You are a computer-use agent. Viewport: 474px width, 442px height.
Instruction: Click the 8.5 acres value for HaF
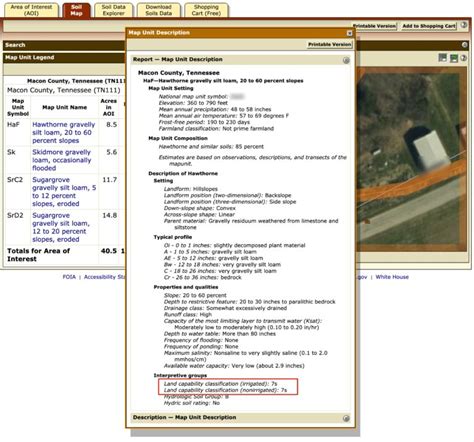tap(111, 125)
